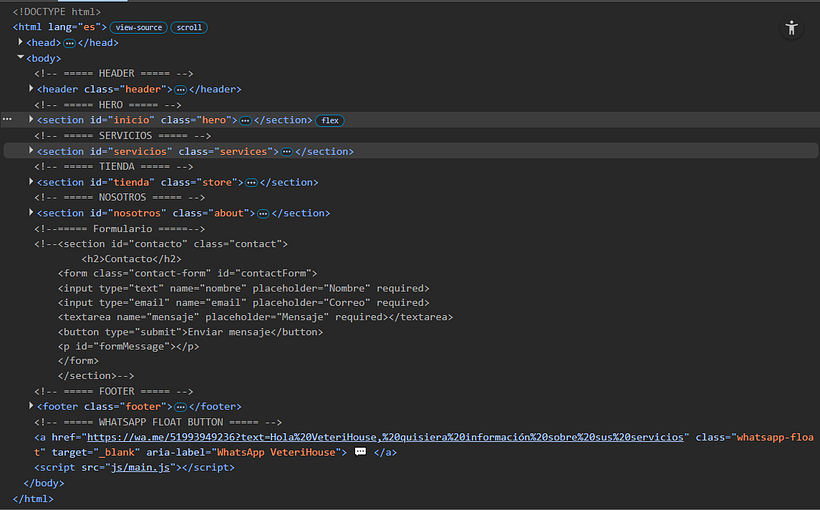Collapse the body element
The height and width of the screenshot is (510, 820).
tap(20, 58)
